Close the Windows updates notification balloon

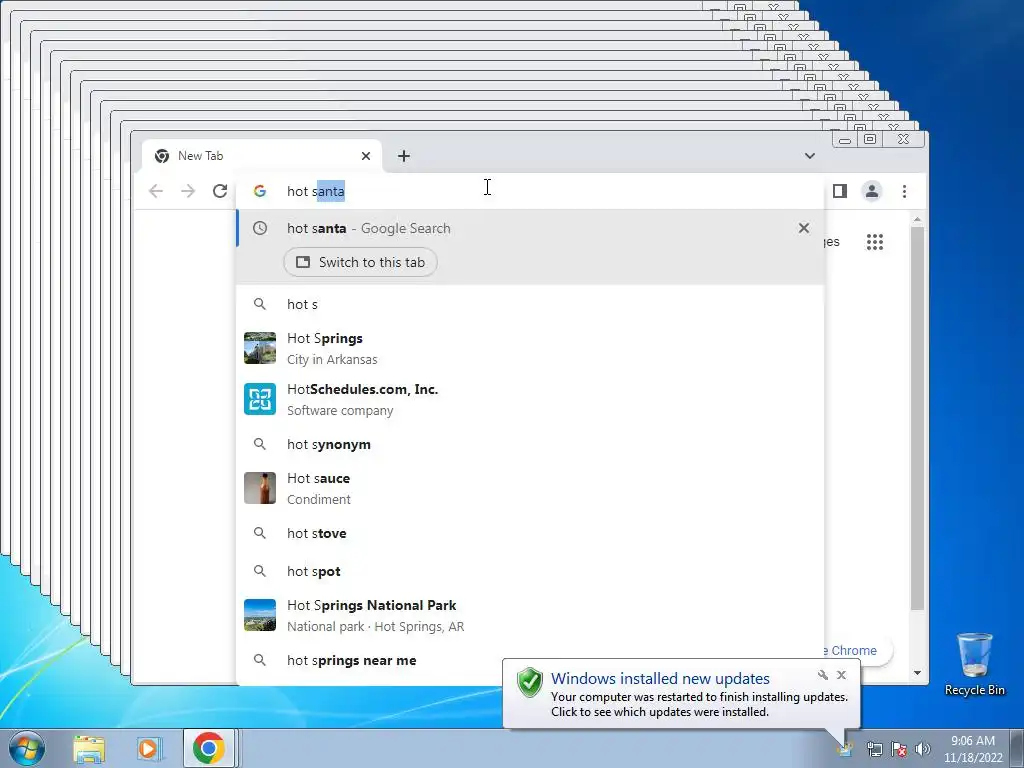tap(841, 675)
